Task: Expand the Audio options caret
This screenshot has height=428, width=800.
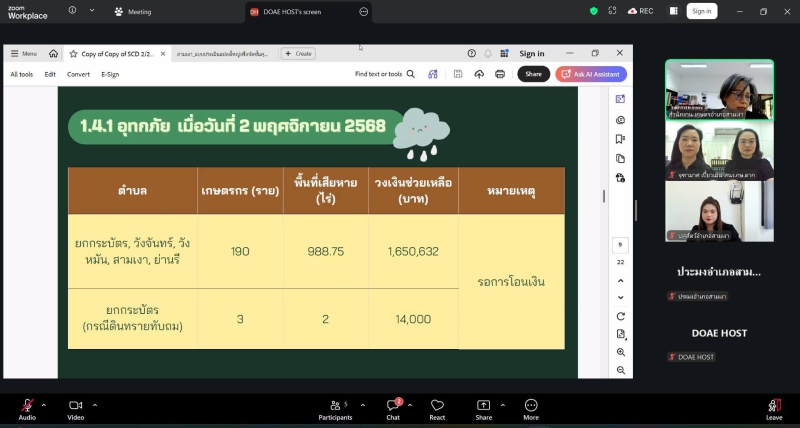Action: [44, 405]
